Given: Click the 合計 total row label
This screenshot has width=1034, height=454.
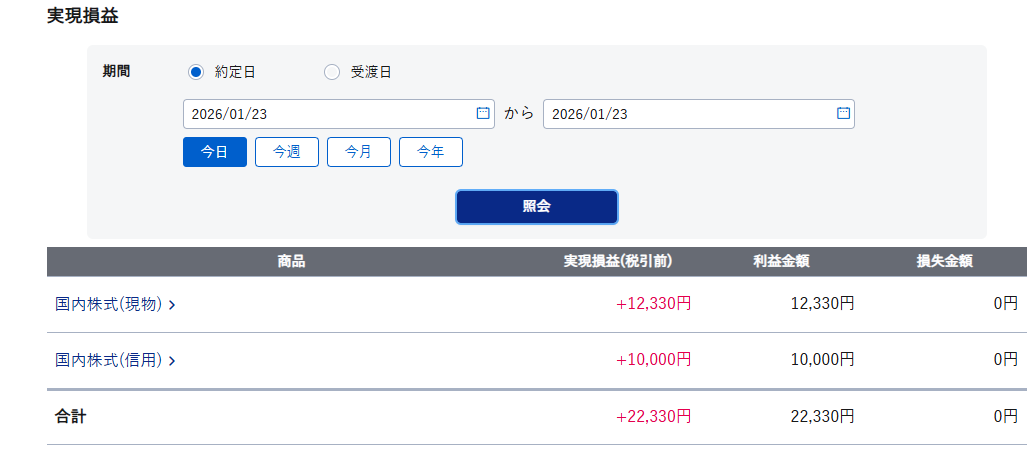Looking at the screenshot, I should (71, 416).
